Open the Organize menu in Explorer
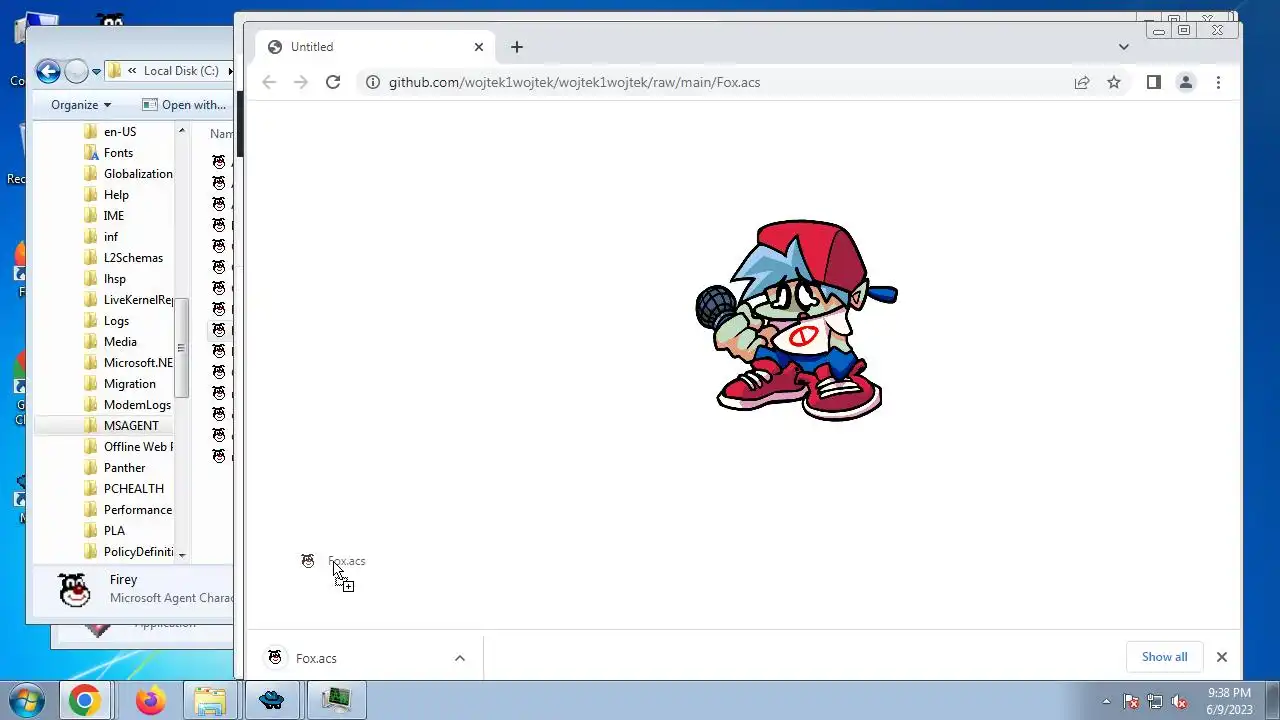1280x720 pixels. [81, 104]
